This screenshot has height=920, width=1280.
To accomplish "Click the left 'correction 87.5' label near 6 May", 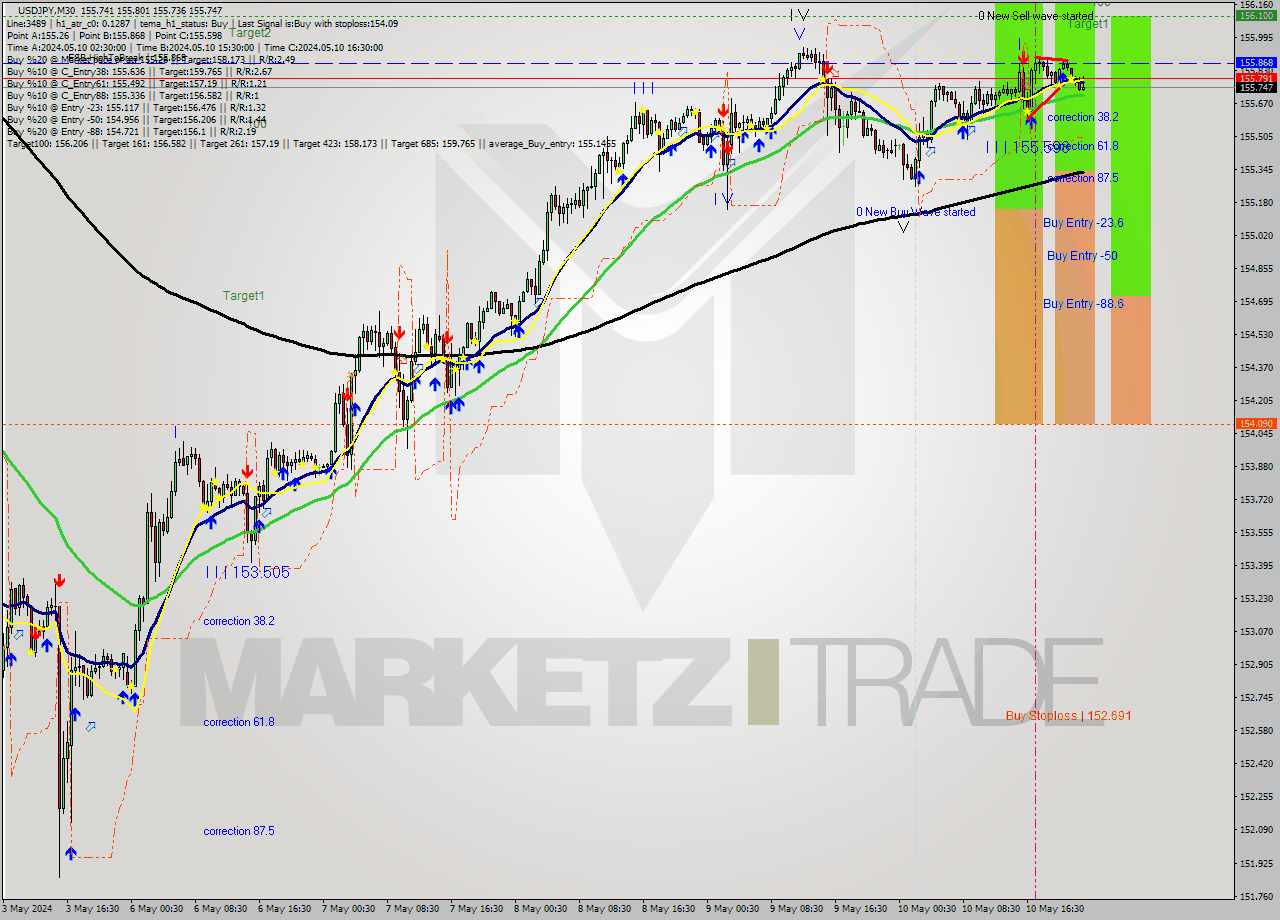I will (239, 831).
